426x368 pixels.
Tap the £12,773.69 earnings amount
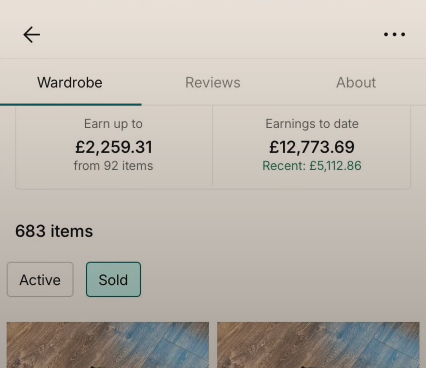(312, 147)
